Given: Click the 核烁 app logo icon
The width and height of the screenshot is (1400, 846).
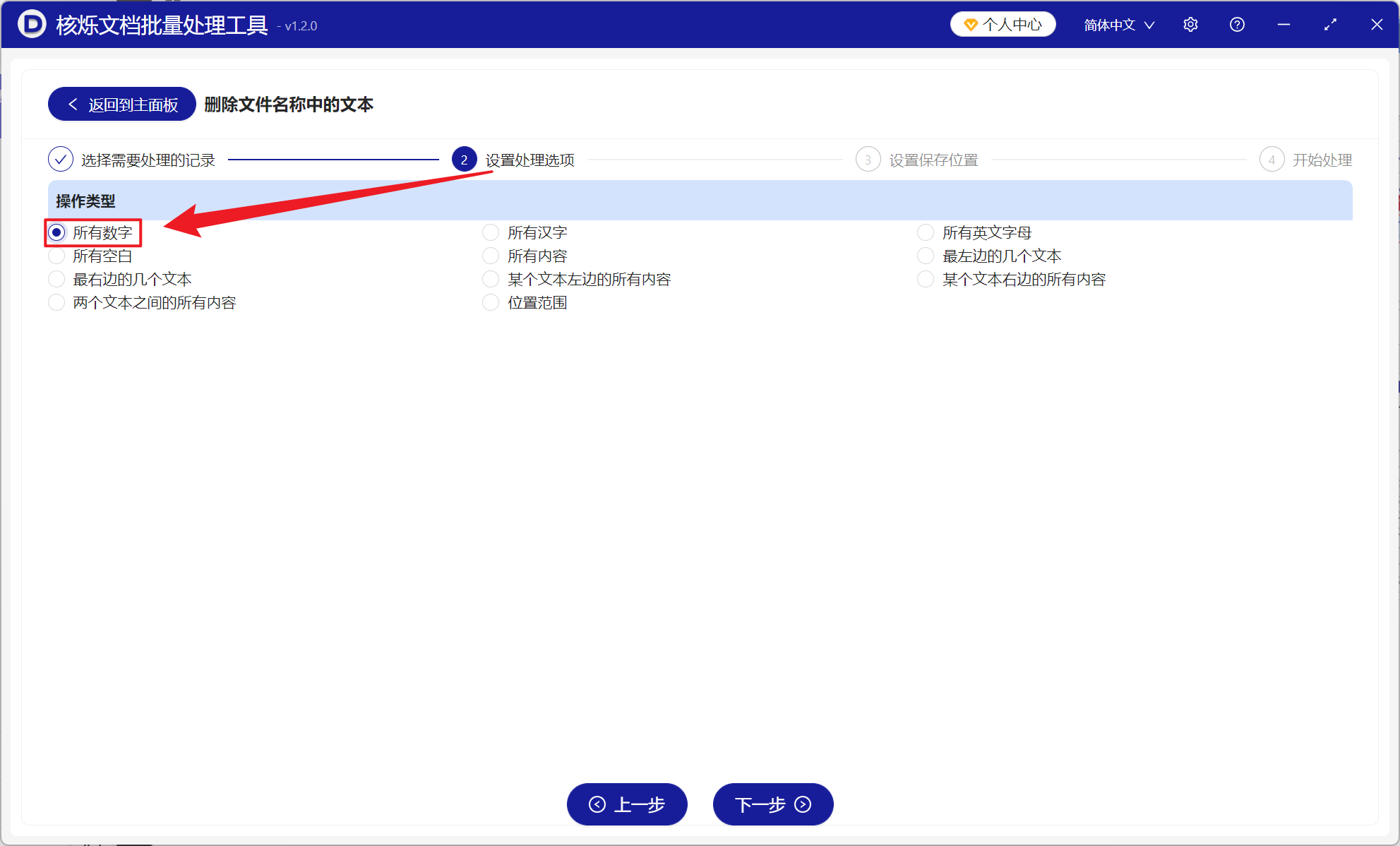Looking at the screenshot, I should tap(31, 23).
